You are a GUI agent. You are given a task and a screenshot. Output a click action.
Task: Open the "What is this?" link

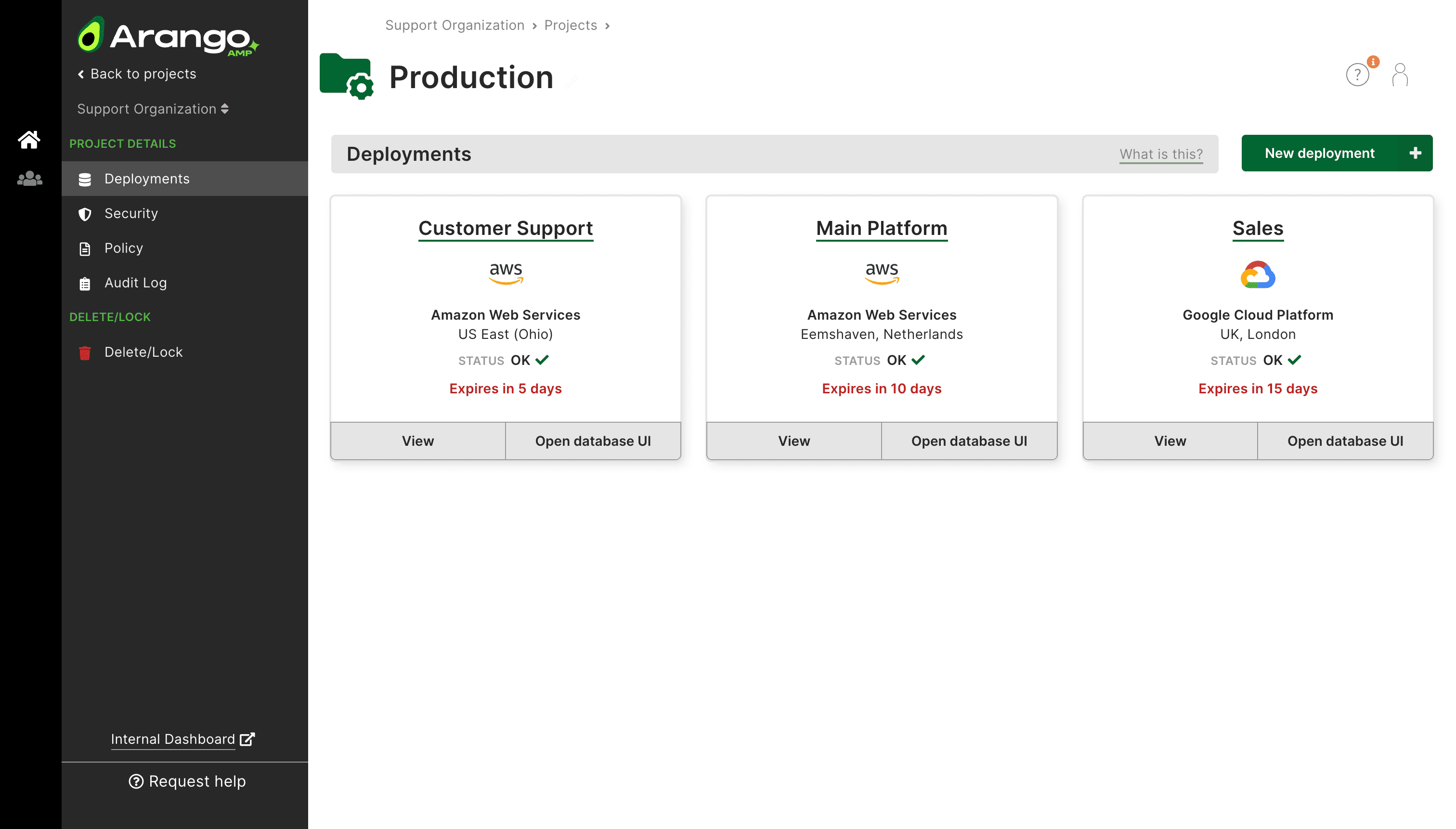(x=1161, y=154)
